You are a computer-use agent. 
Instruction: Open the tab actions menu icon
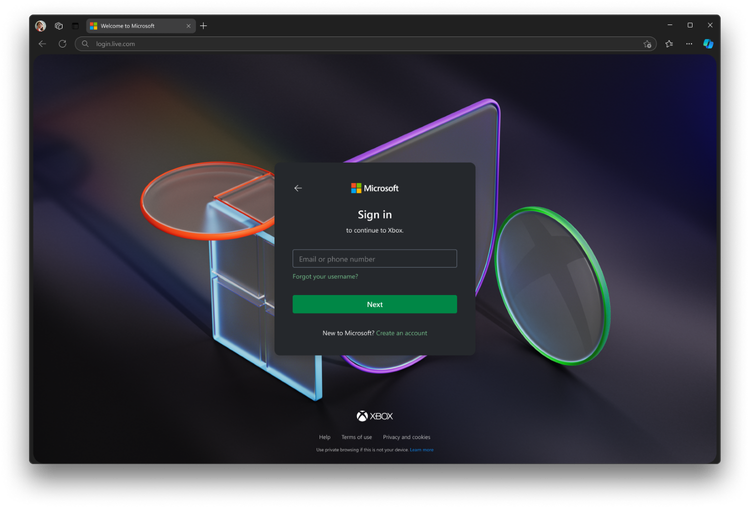75,26
